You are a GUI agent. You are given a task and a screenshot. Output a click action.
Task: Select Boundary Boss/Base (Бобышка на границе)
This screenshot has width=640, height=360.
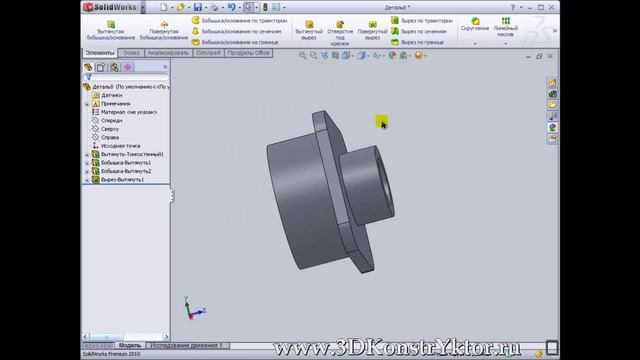[x=235, y=42]
